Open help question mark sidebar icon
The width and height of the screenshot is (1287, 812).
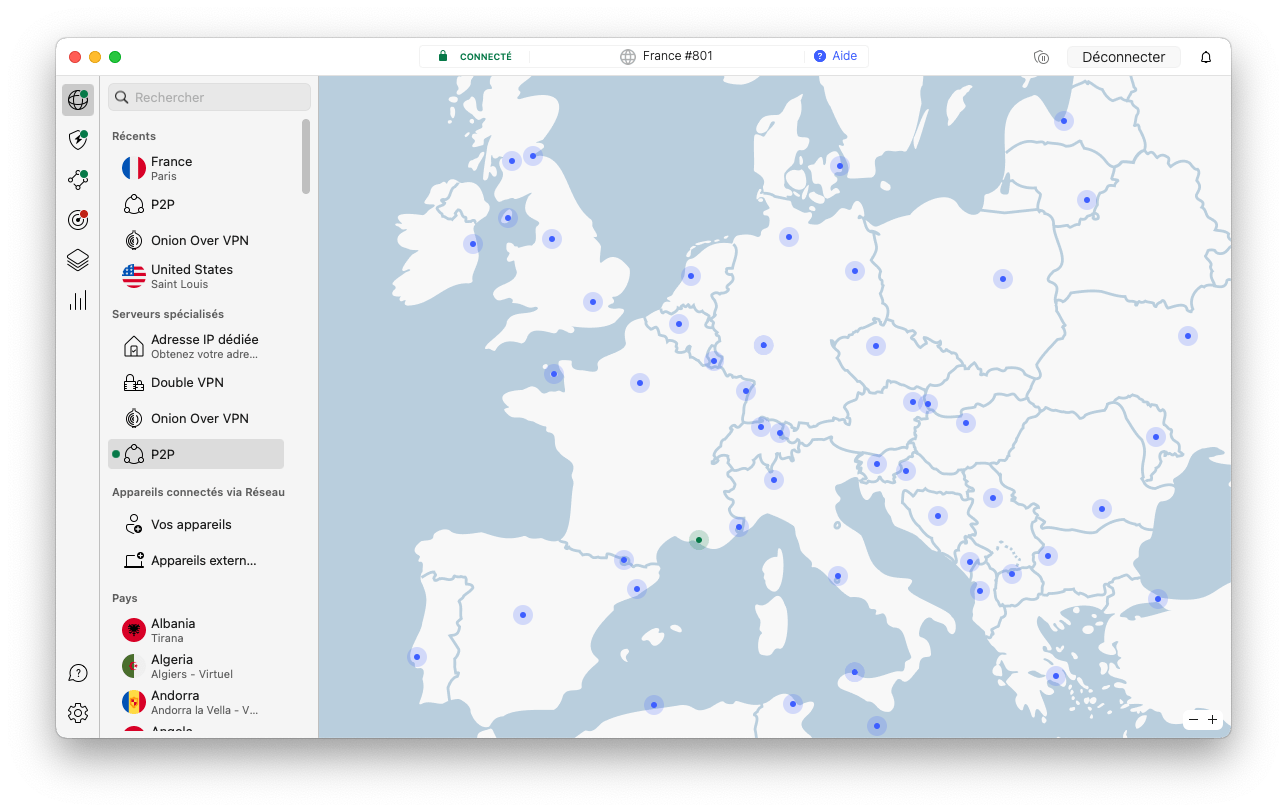point(78,673)
